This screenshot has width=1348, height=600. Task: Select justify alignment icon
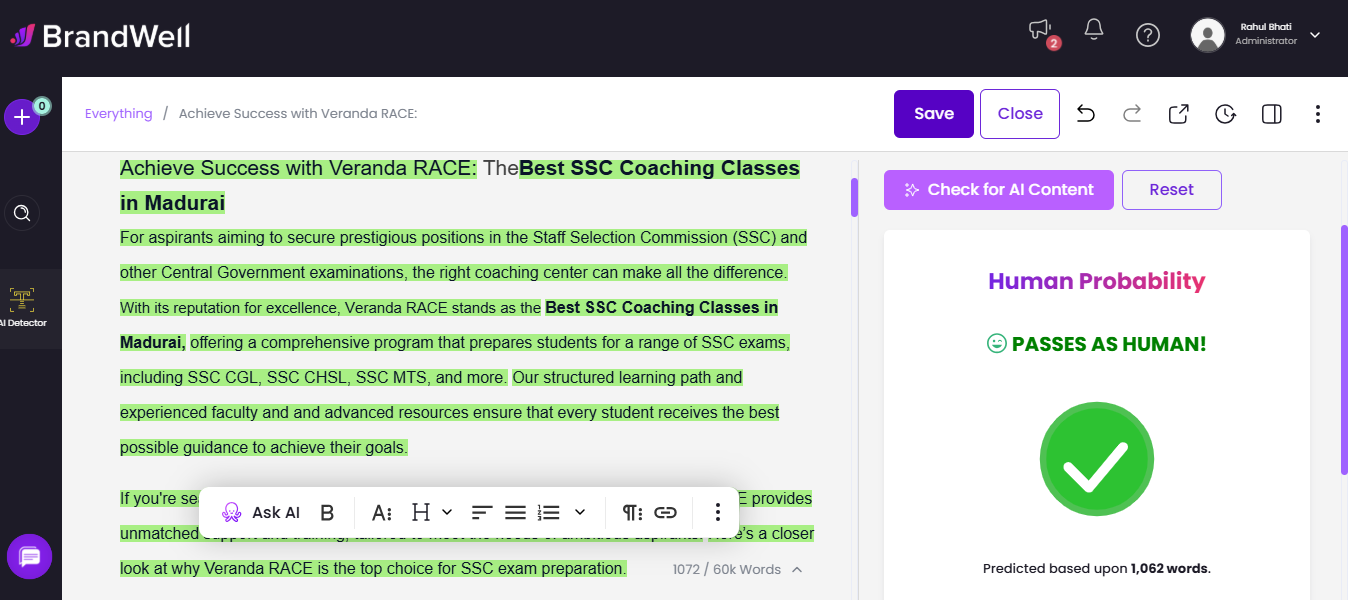click(515, 513)
